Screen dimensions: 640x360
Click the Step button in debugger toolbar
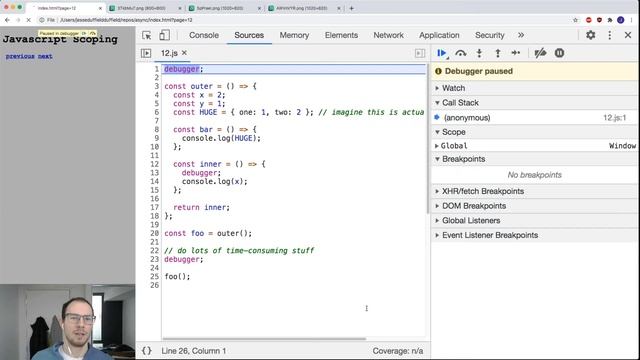coord(516,53)
